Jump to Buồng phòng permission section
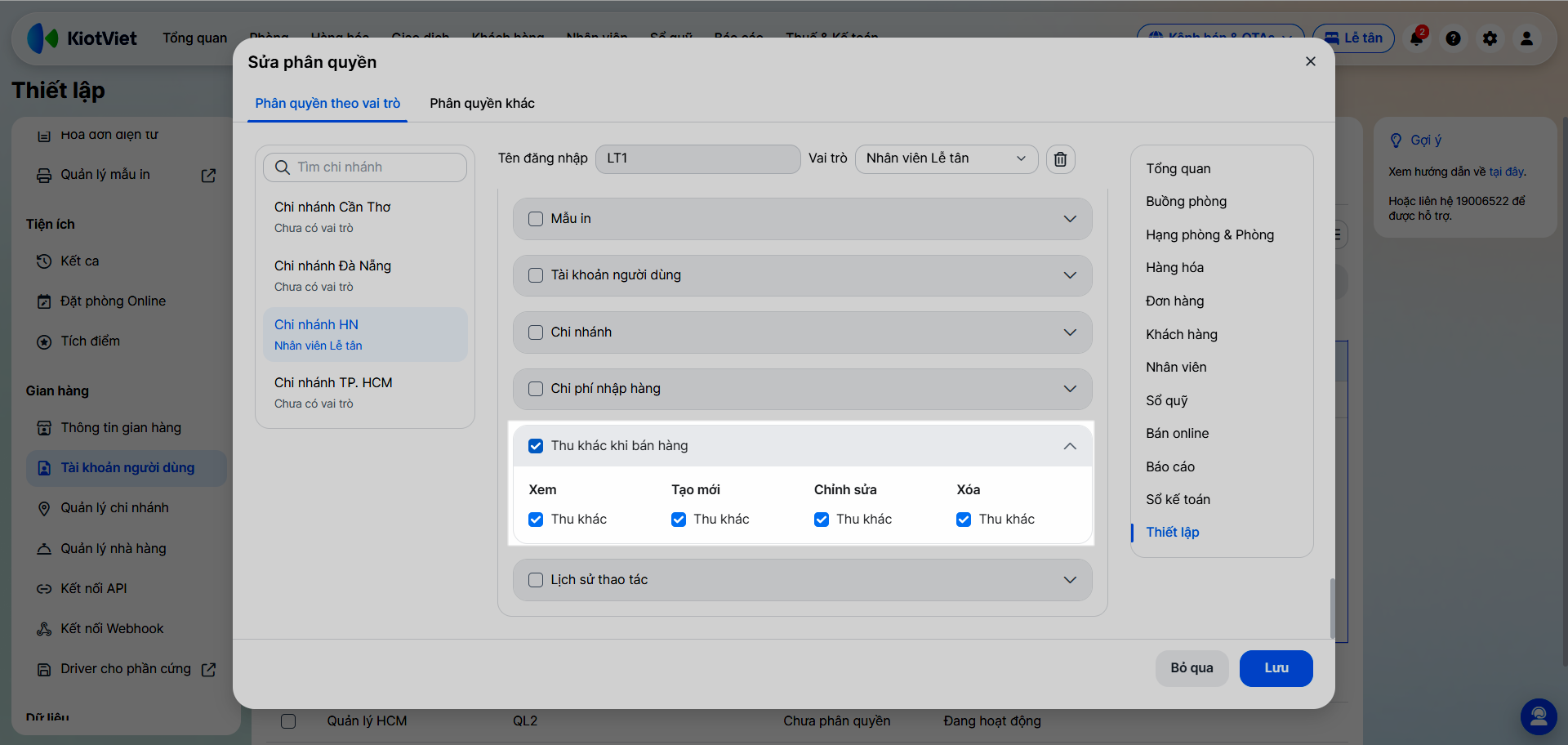The height and width of the screenshot is (745, 1568). point(1186,202)
